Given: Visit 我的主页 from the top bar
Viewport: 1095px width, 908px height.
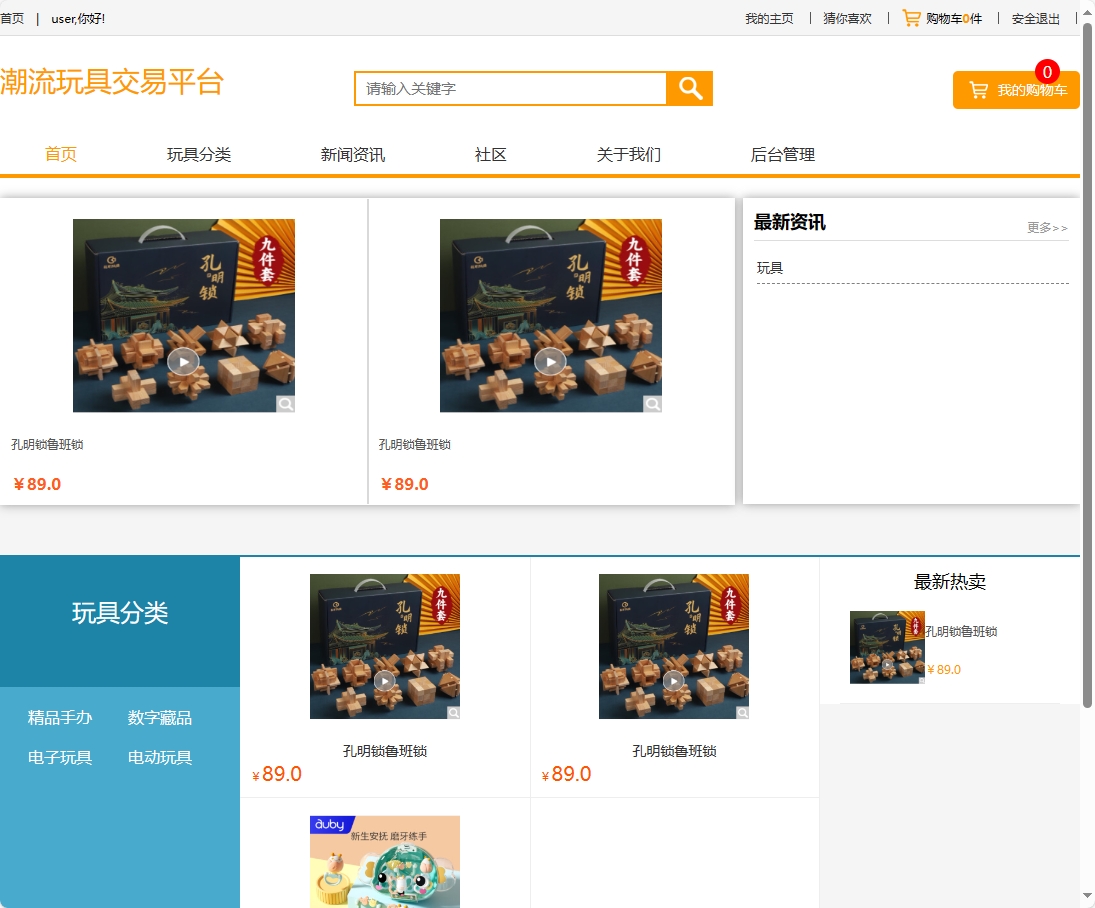Looking at the screenshot, I should point(769,17).
